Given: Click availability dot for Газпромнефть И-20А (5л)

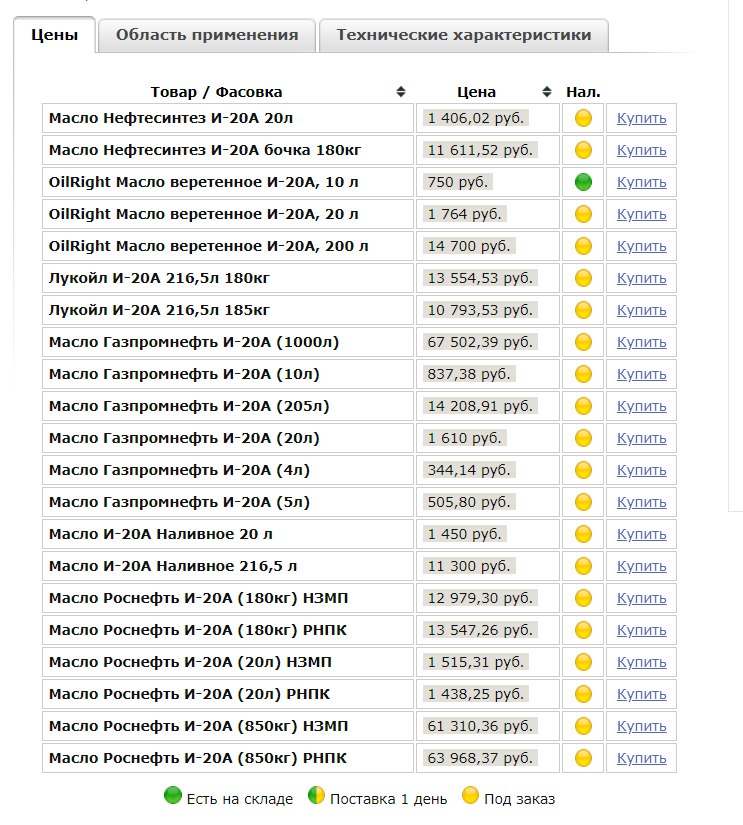Looking at the screenshot, I should (x=583, y=502).
